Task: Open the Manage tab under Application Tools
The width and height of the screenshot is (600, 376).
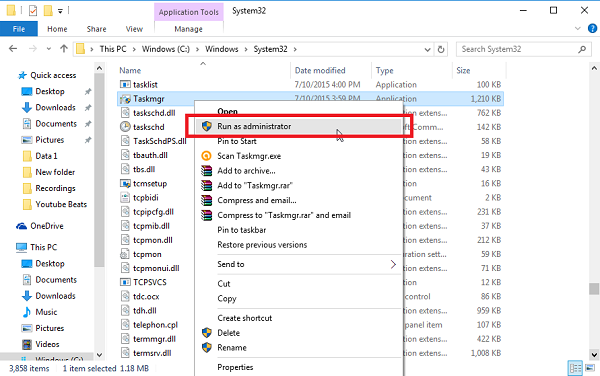Action: [188, 29]
